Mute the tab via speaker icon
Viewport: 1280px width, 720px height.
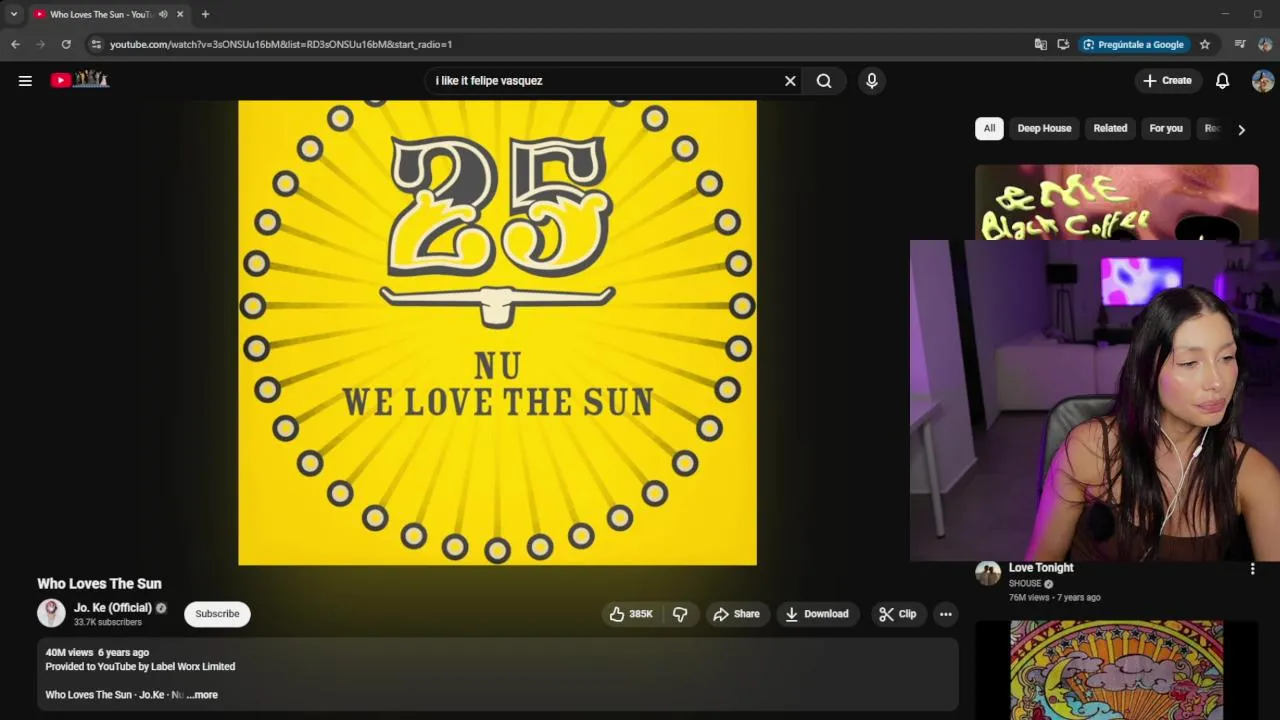(x=163, y=14)
